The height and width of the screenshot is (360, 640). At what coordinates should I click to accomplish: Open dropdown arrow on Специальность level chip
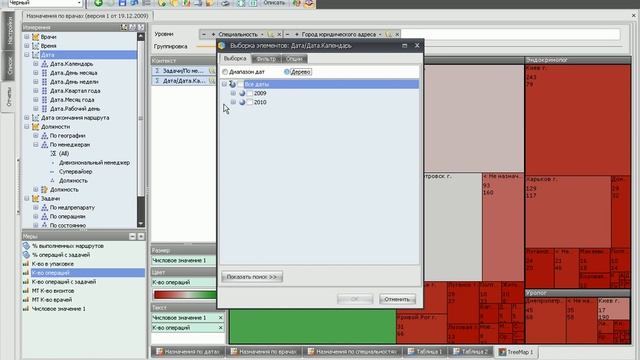point(262,34)
